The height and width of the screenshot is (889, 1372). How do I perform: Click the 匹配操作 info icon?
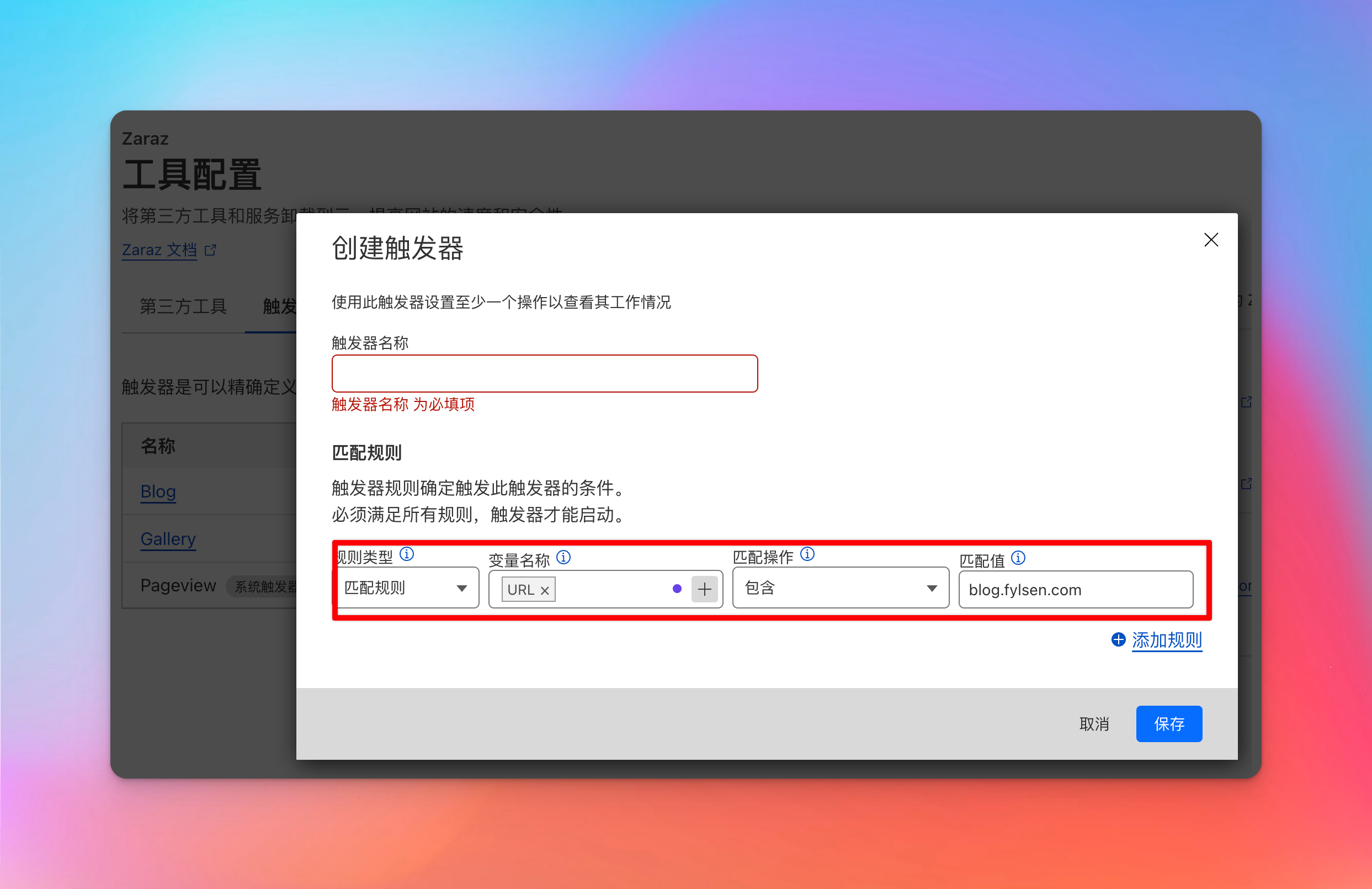pyautogui.click(x=807, y=554)
